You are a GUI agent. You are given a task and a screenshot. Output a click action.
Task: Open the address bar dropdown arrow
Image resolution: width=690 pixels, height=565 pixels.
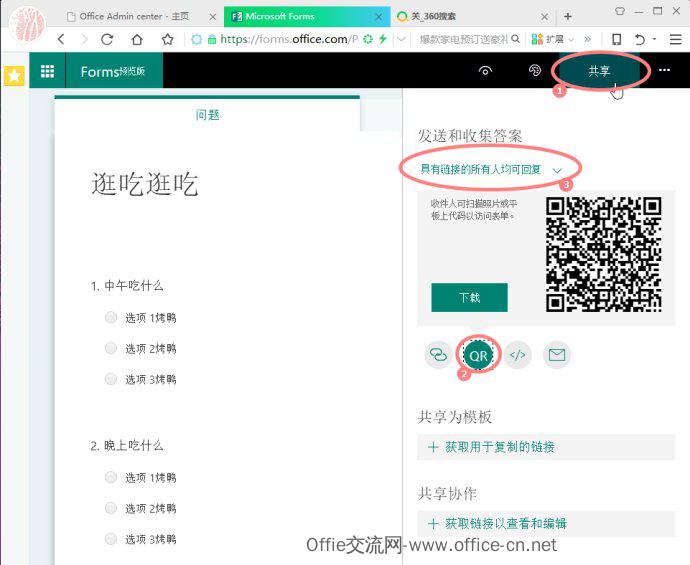401,39
